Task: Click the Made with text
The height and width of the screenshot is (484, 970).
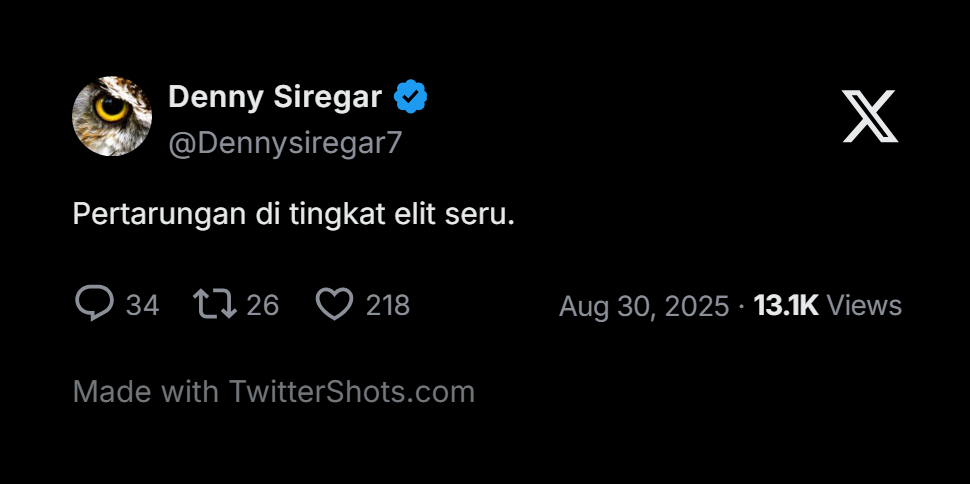Action: pos(146,391)
